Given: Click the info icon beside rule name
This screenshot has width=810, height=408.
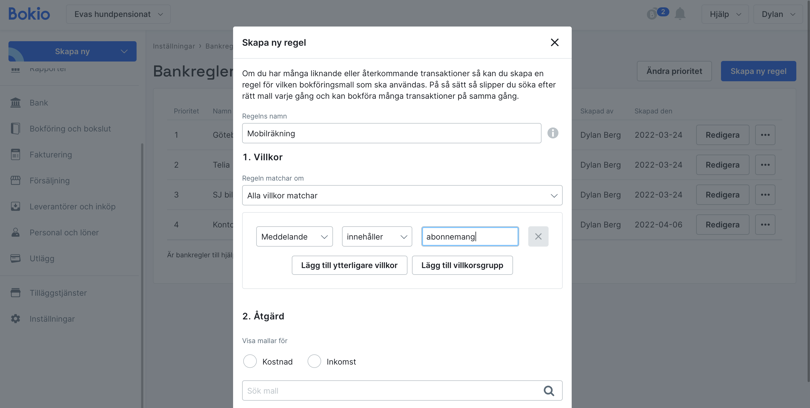Looking at the screenshot, I should pos(553,133).
